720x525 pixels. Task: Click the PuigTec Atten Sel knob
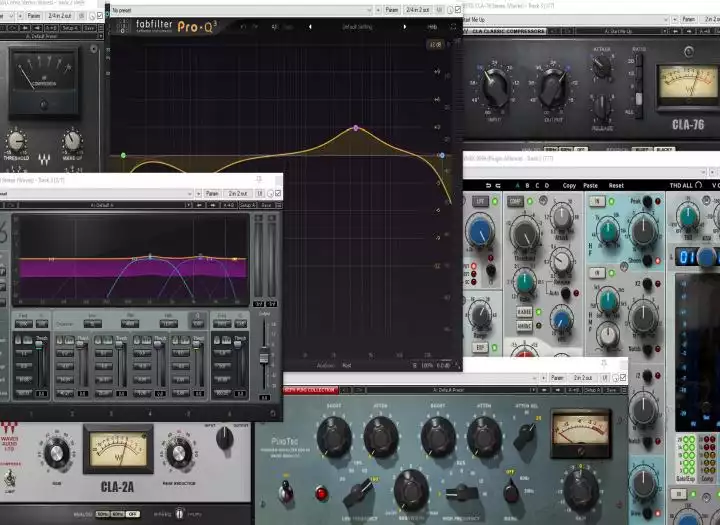click(x=525, y=435)
